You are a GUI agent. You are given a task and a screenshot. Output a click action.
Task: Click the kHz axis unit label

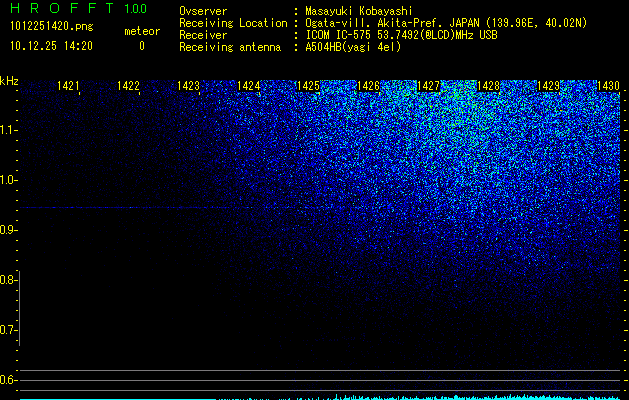pyautogui.click(x=9, y=81)
